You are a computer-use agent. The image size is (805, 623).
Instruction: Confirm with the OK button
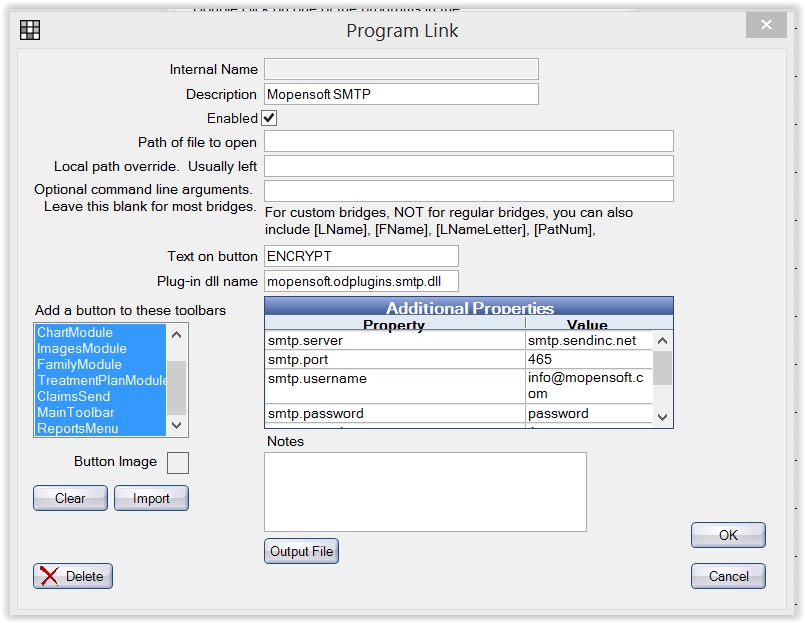pyautogui.click(x=728, y=535)
